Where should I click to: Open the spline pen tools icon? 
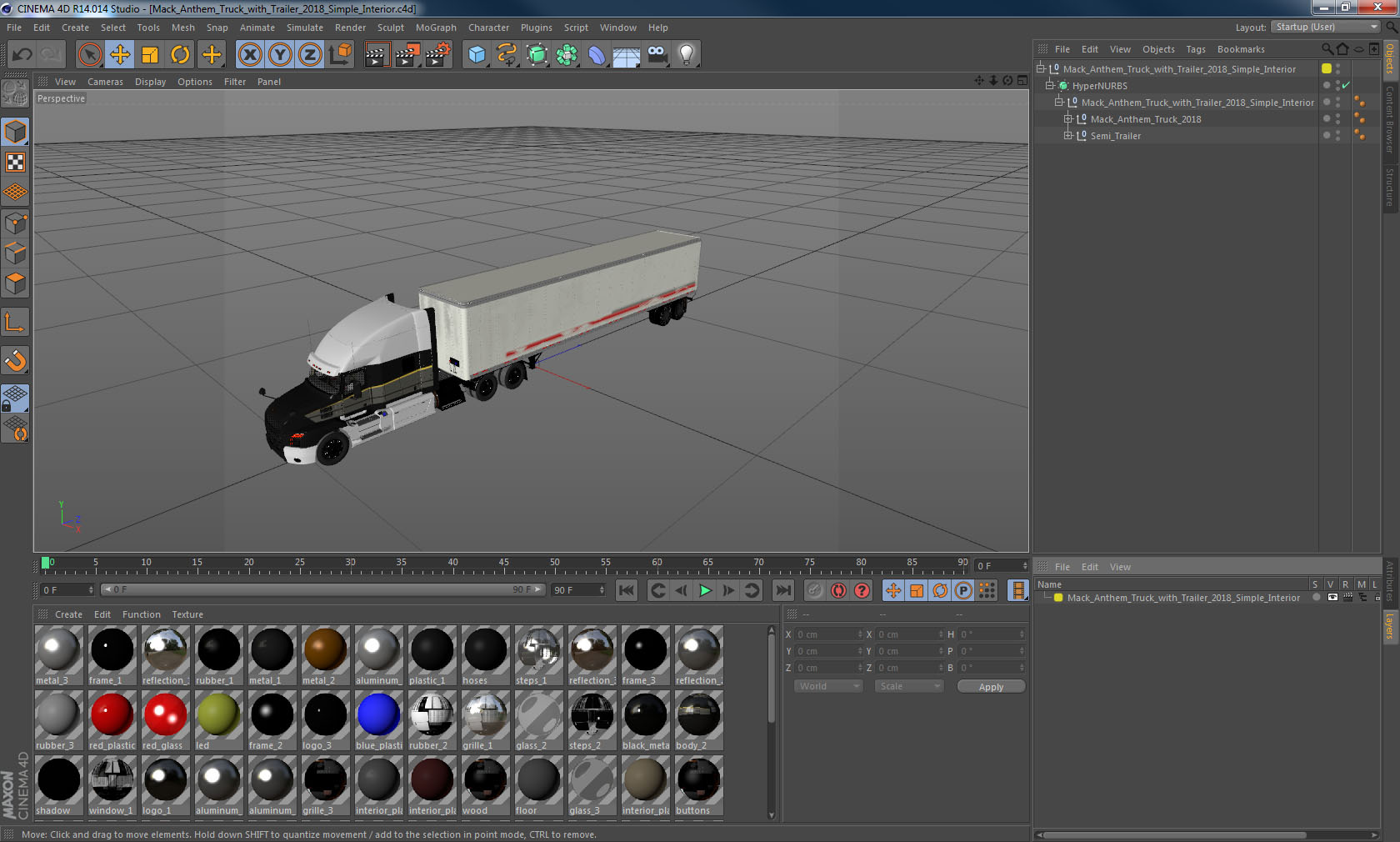point(507,55)
